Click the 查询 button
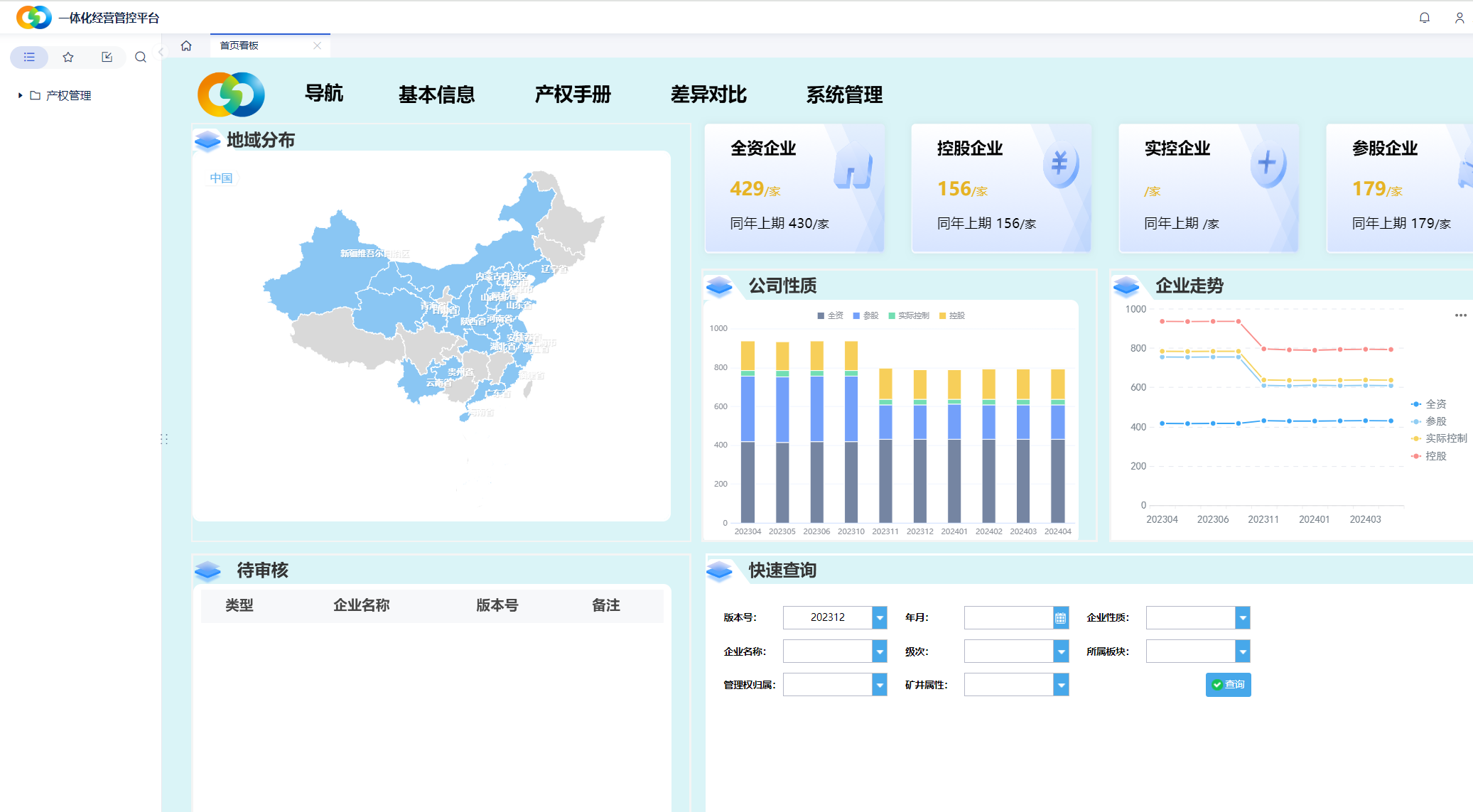 click(x=1228, y=685)
